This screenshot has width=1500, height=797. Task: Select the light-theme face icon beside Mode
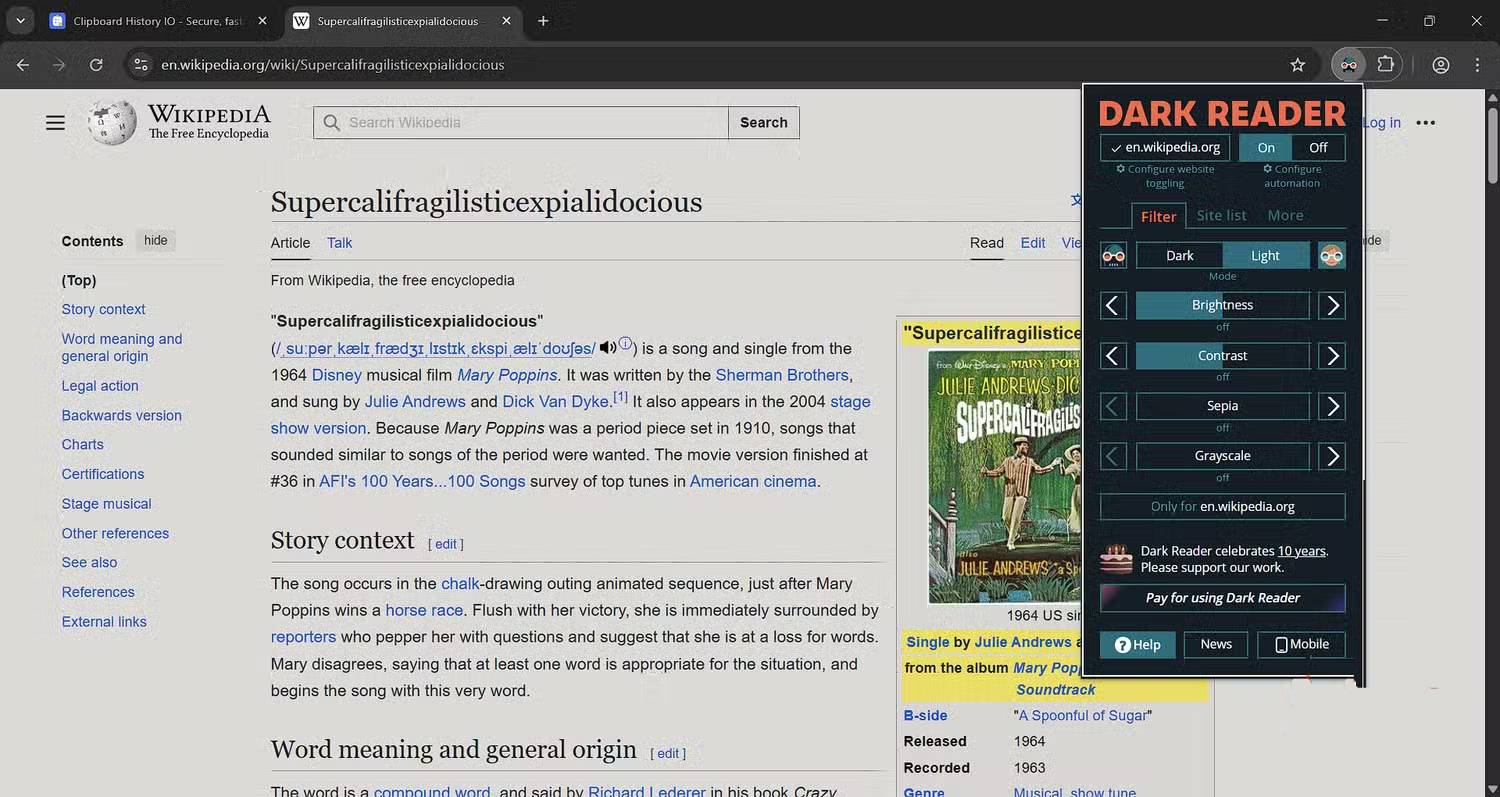pyautogui.click(x=1331, y=255)
